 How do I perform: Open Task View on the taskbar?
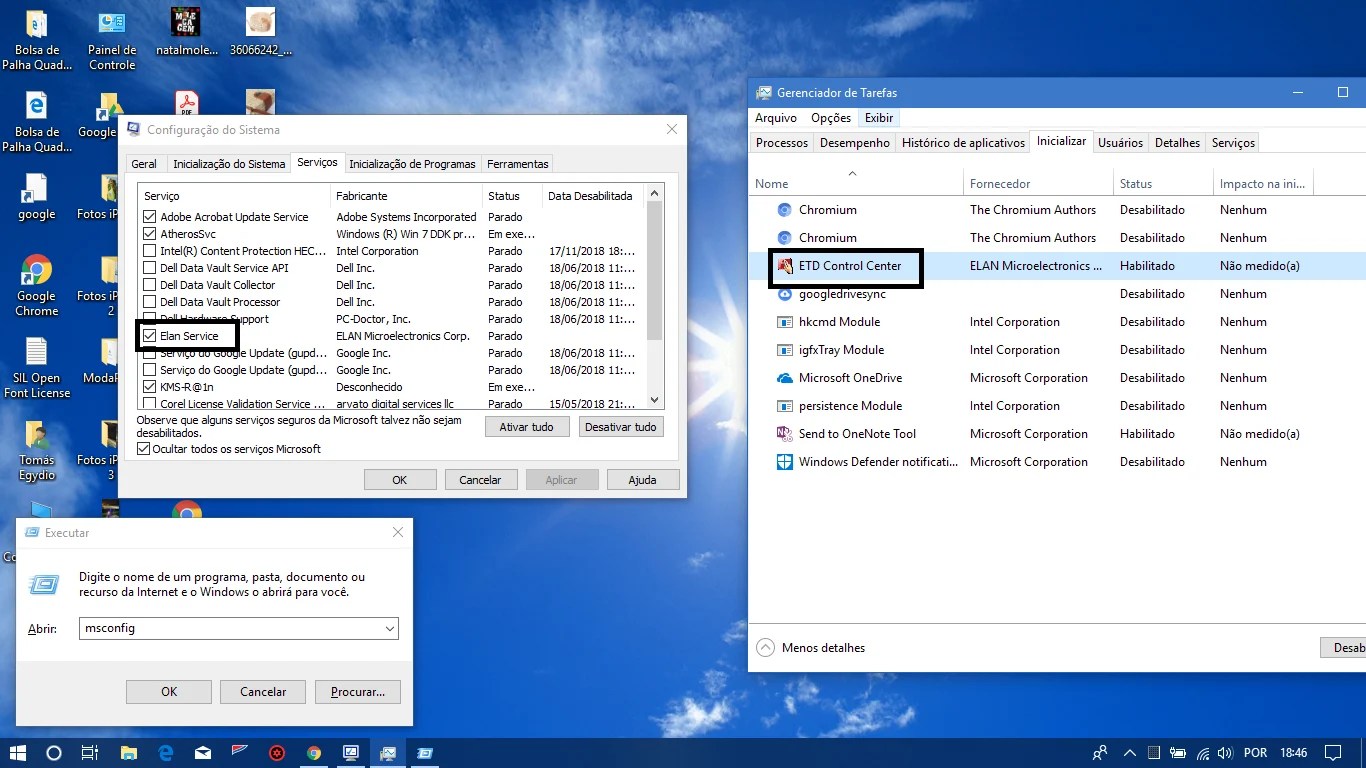(x=90, y=753)
